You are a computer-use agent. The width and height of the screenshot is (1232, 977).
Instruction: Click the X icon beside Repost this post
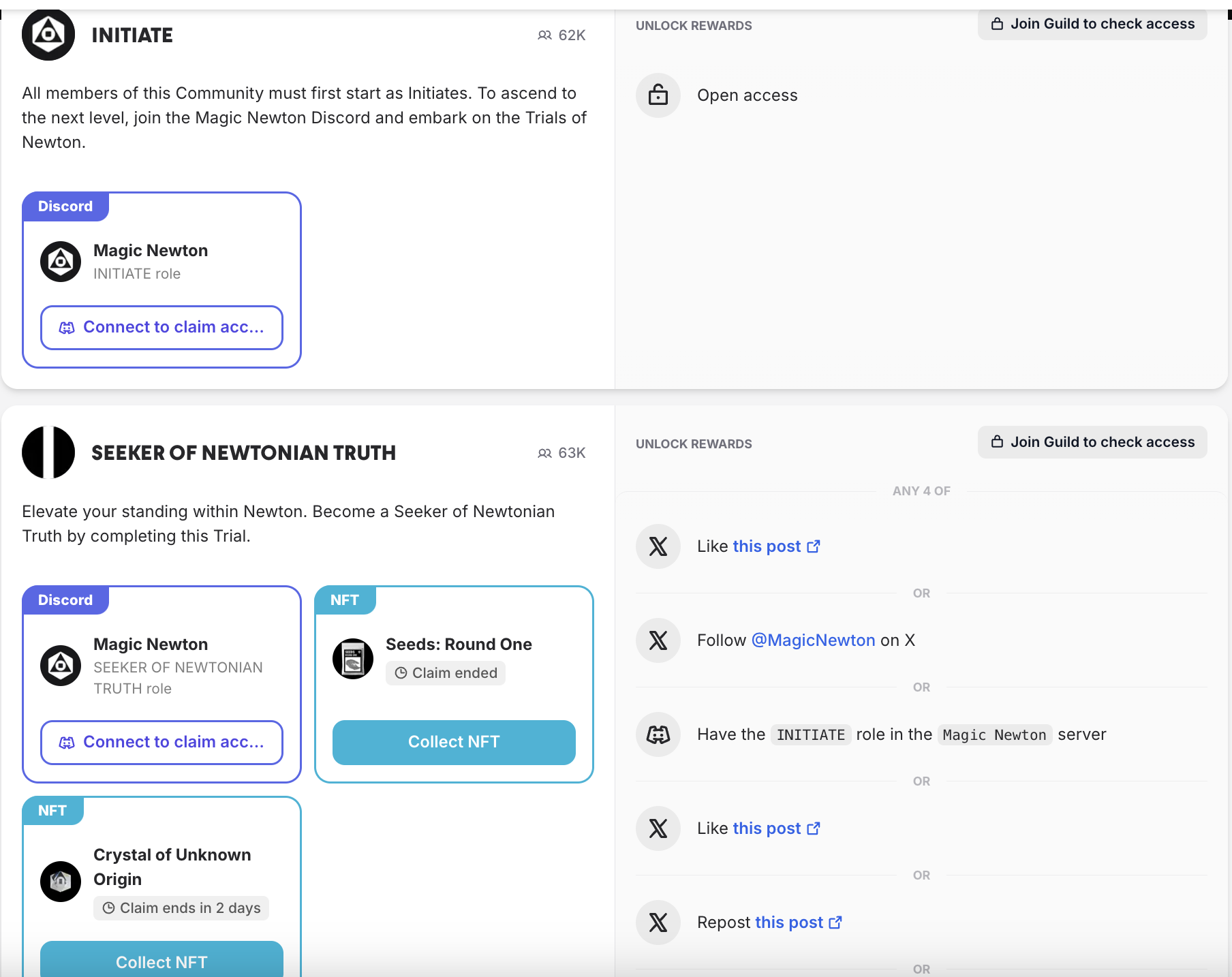click(x=658, y=922)
